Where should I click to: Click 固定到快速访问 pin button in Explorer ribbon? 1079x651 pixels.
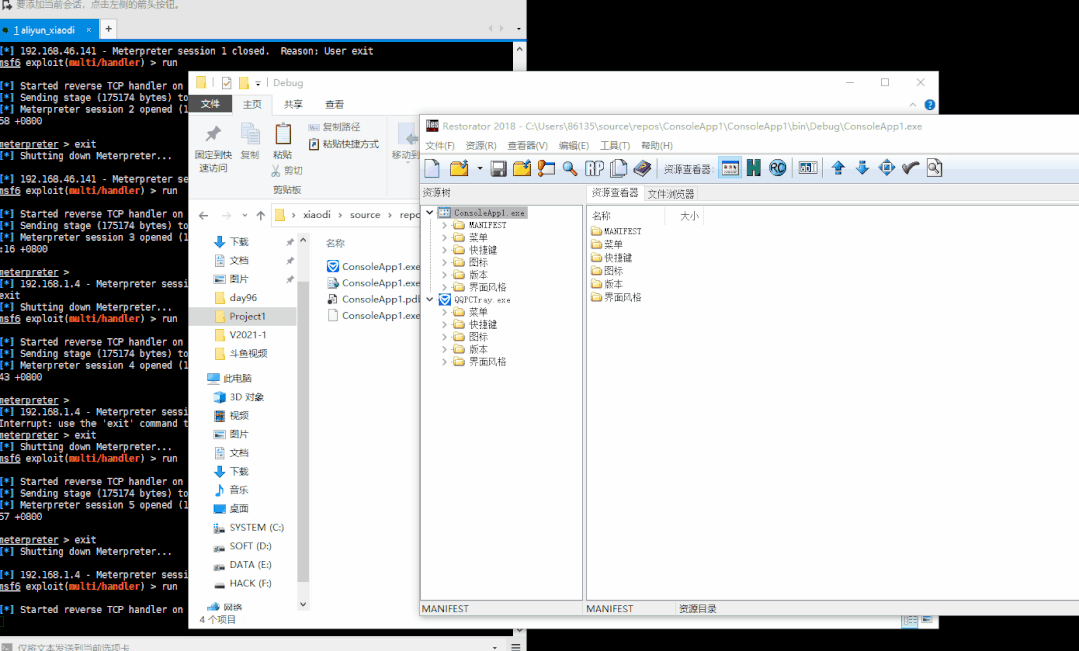coord(213,149)
